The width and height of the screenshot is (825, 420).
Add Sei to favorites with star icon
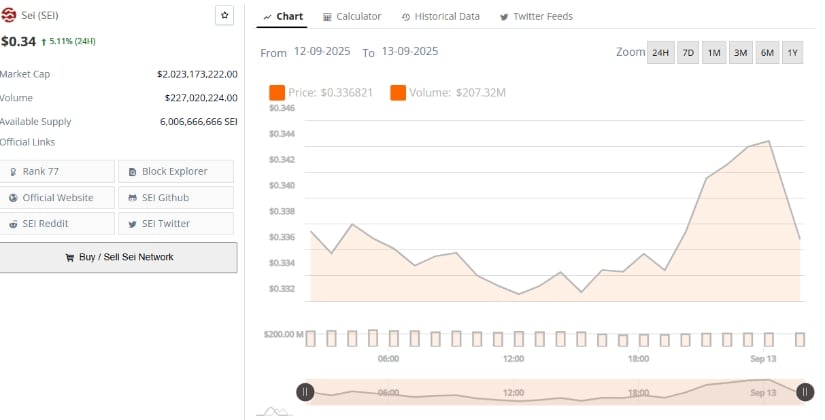[x=225, y=15]
